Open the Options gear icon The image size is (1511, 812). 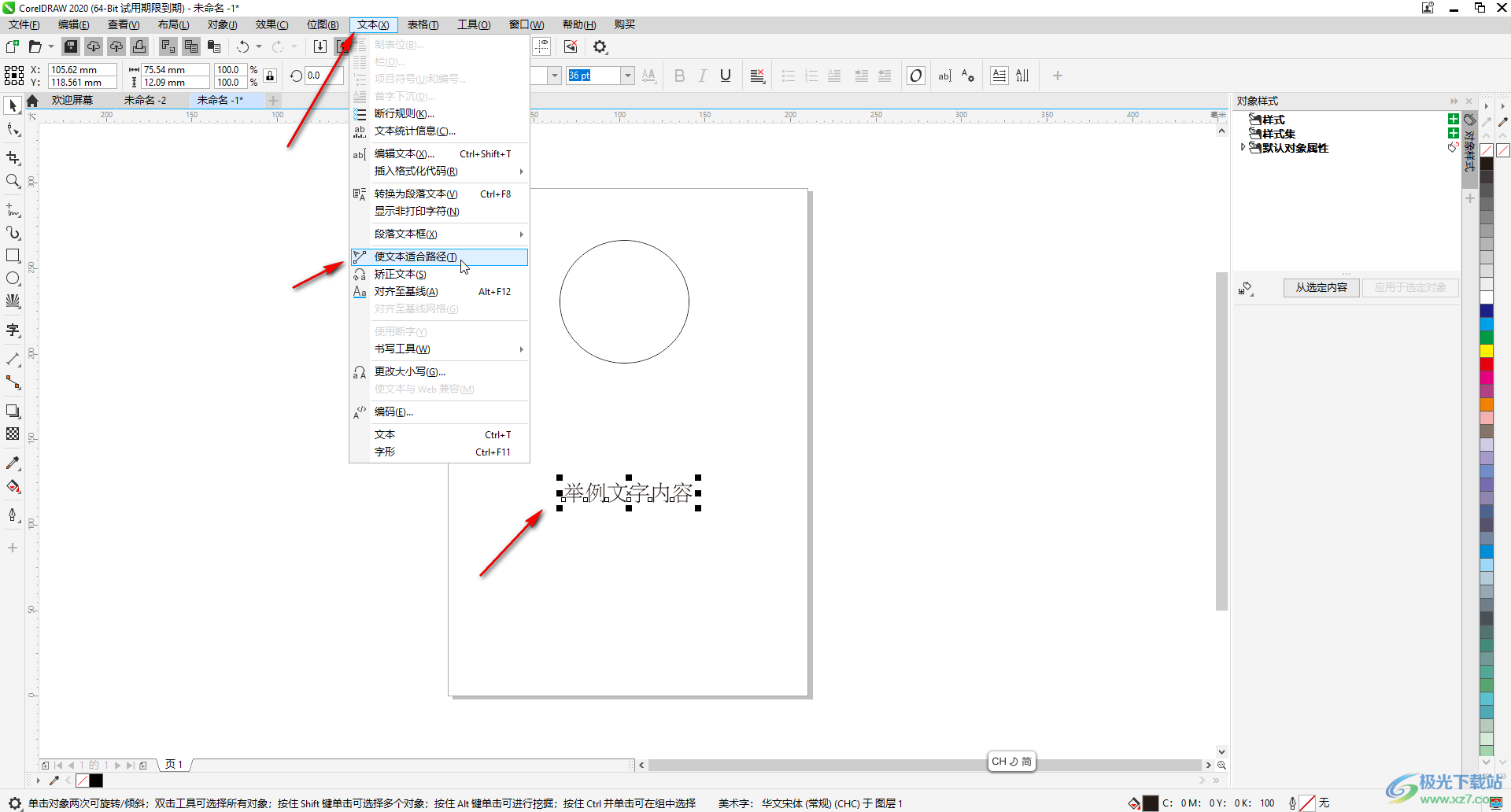600,47
